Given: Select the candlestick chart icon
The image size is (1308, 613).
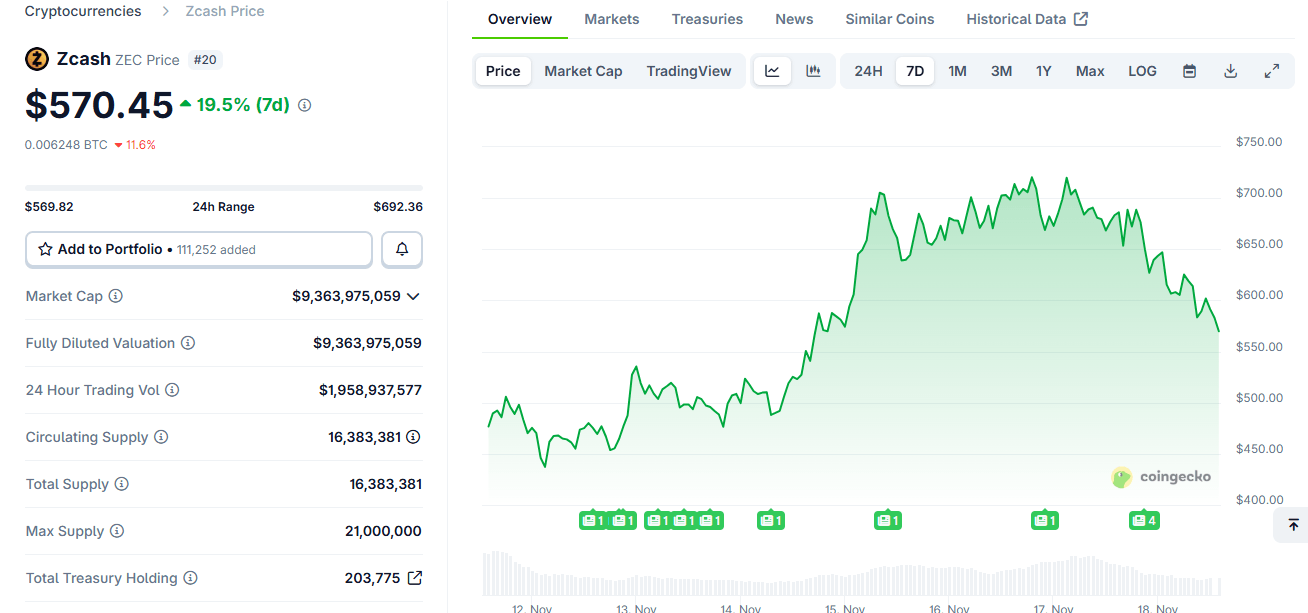Looking at the screenshot, I should pos(813,71).
